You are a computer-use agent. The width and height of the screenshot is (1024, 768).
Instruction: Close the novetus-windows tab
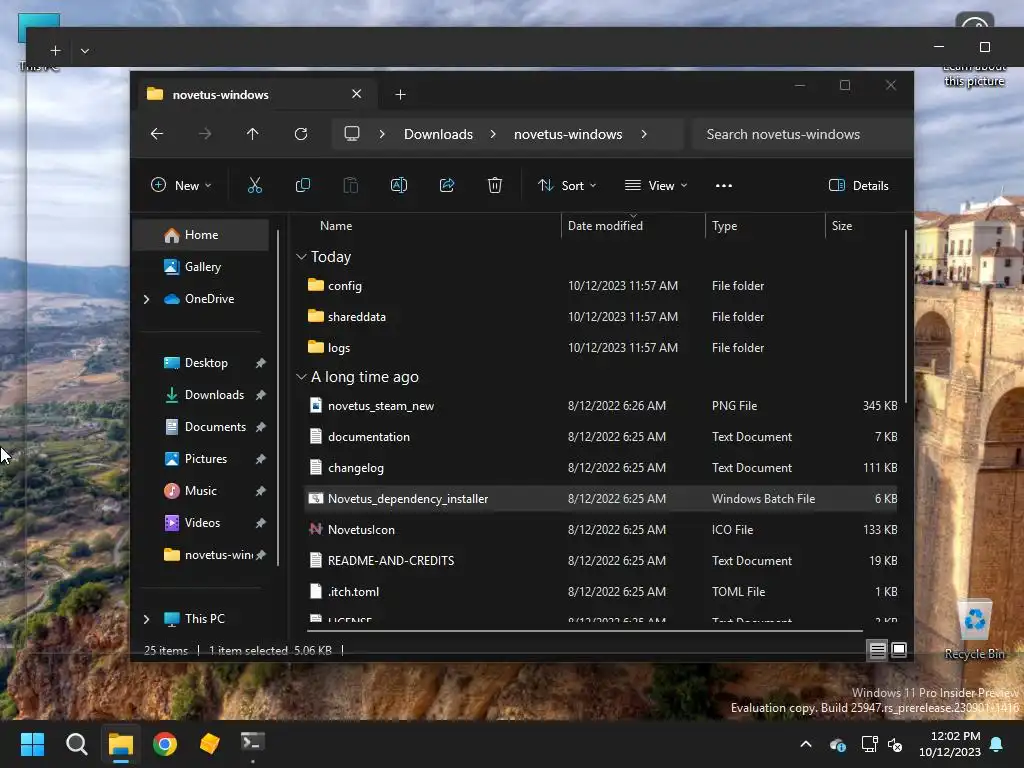tap(357, 94)
